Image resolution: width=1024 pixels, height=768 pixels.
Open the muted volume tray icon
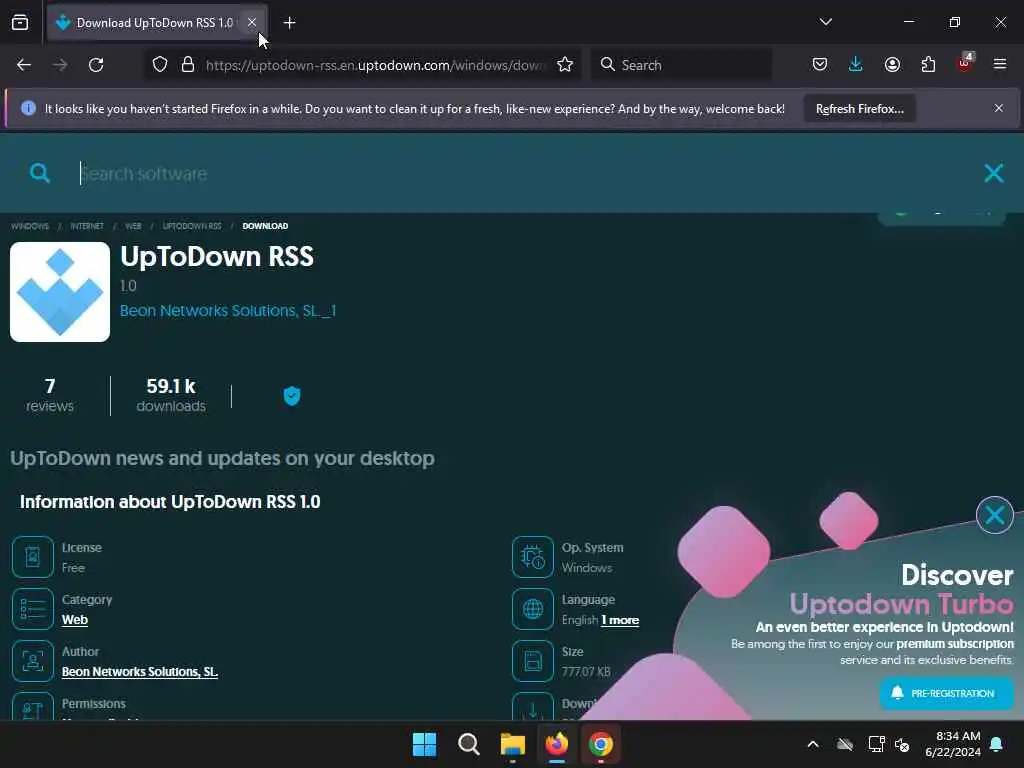[902, 744]
